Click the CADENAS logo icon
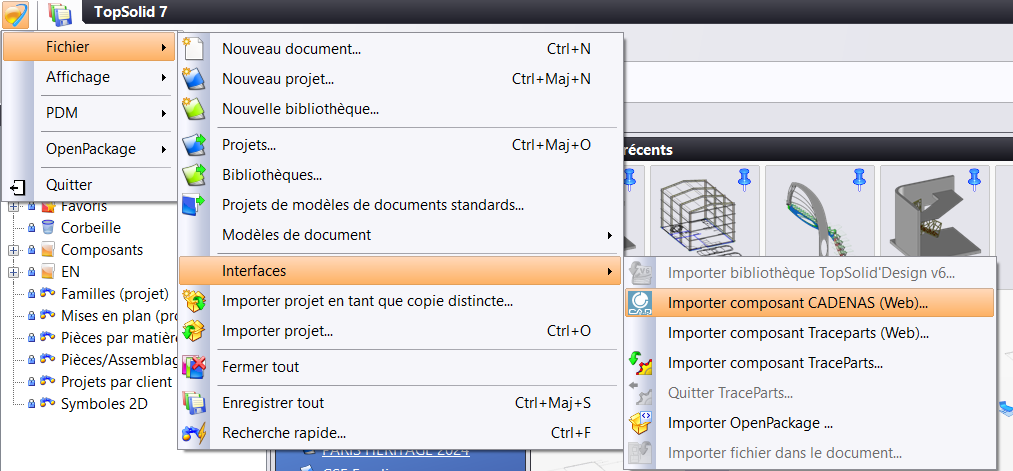 pos(640,303)
